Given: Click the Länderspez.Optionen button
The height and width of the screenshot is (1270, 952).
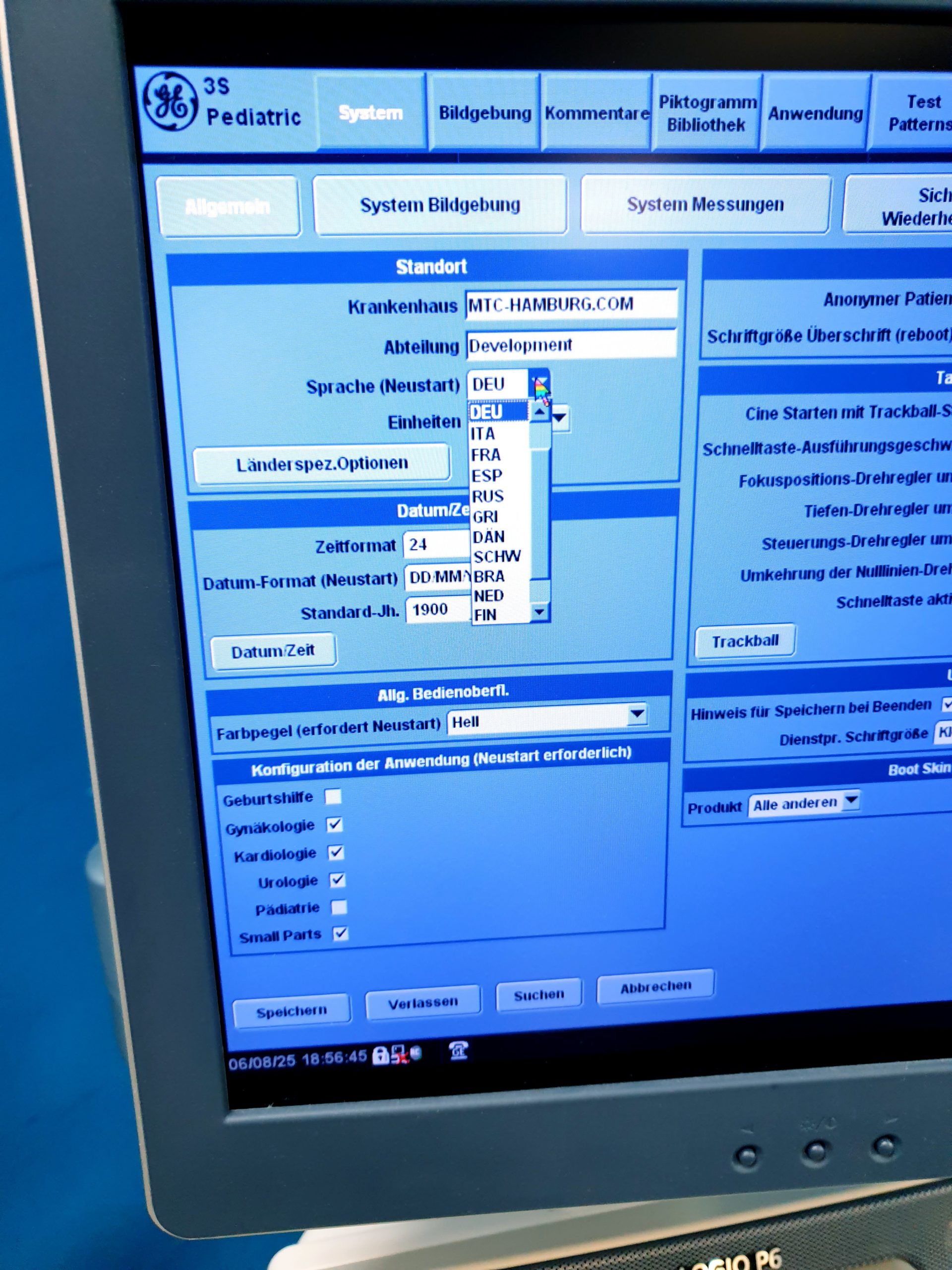Looking at the screenshot, I should [322, 464].
